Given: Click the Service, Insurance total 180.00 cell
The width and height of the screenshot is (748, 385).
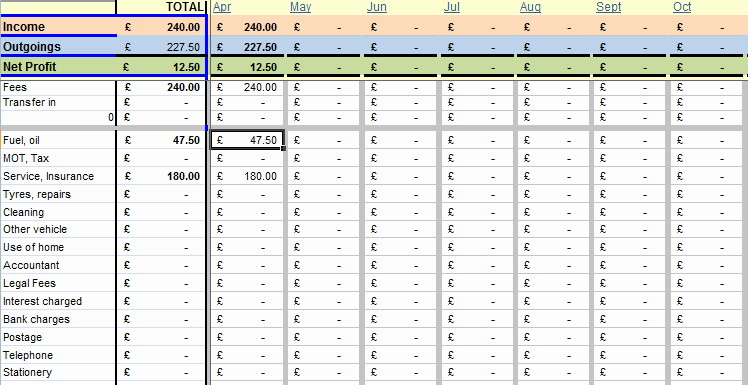Looking at the screenshot, I should coord(161,176).
